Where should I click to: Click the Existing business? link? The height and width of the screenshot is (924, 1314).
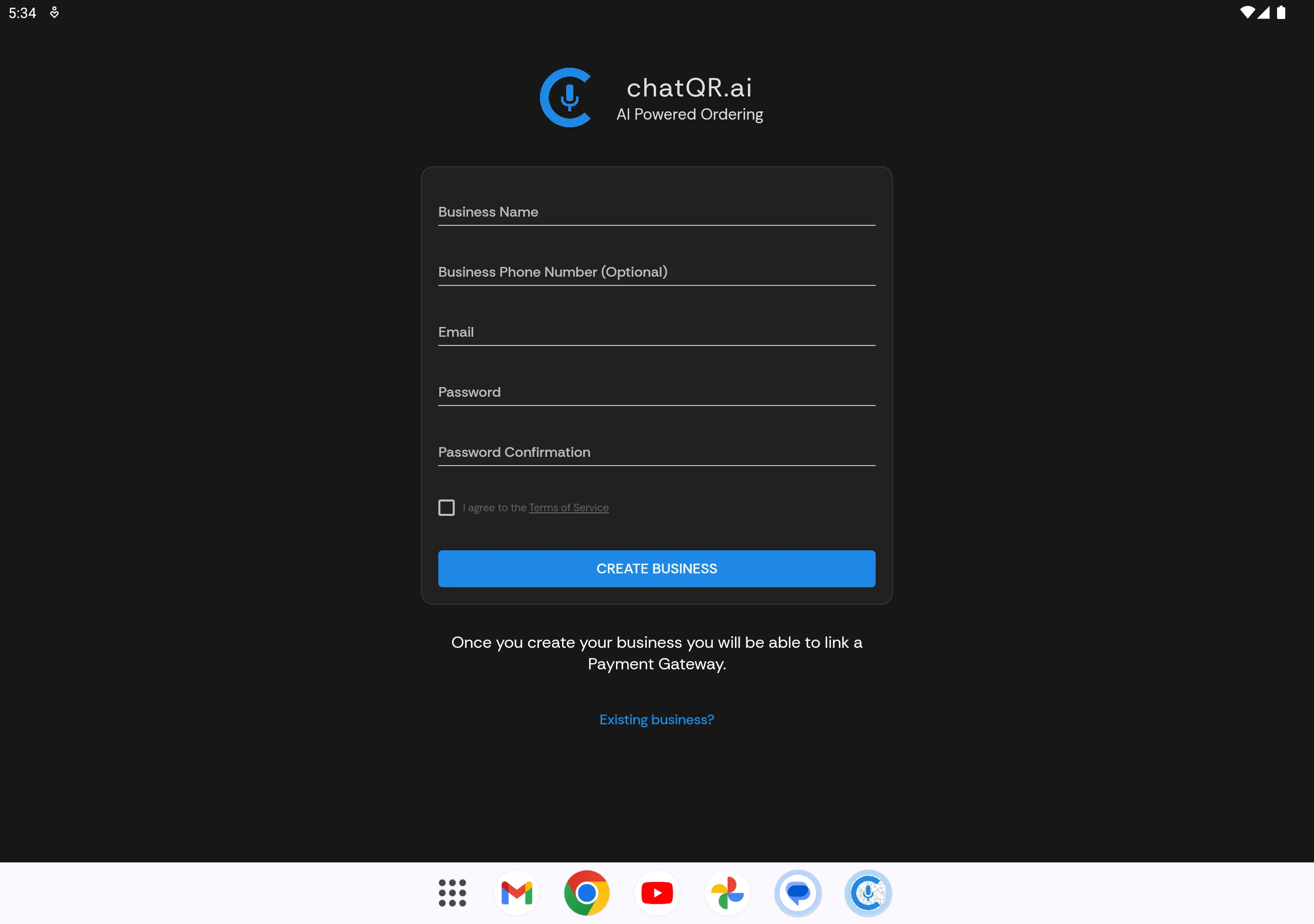pyautogui.click(x=656, y=720)
